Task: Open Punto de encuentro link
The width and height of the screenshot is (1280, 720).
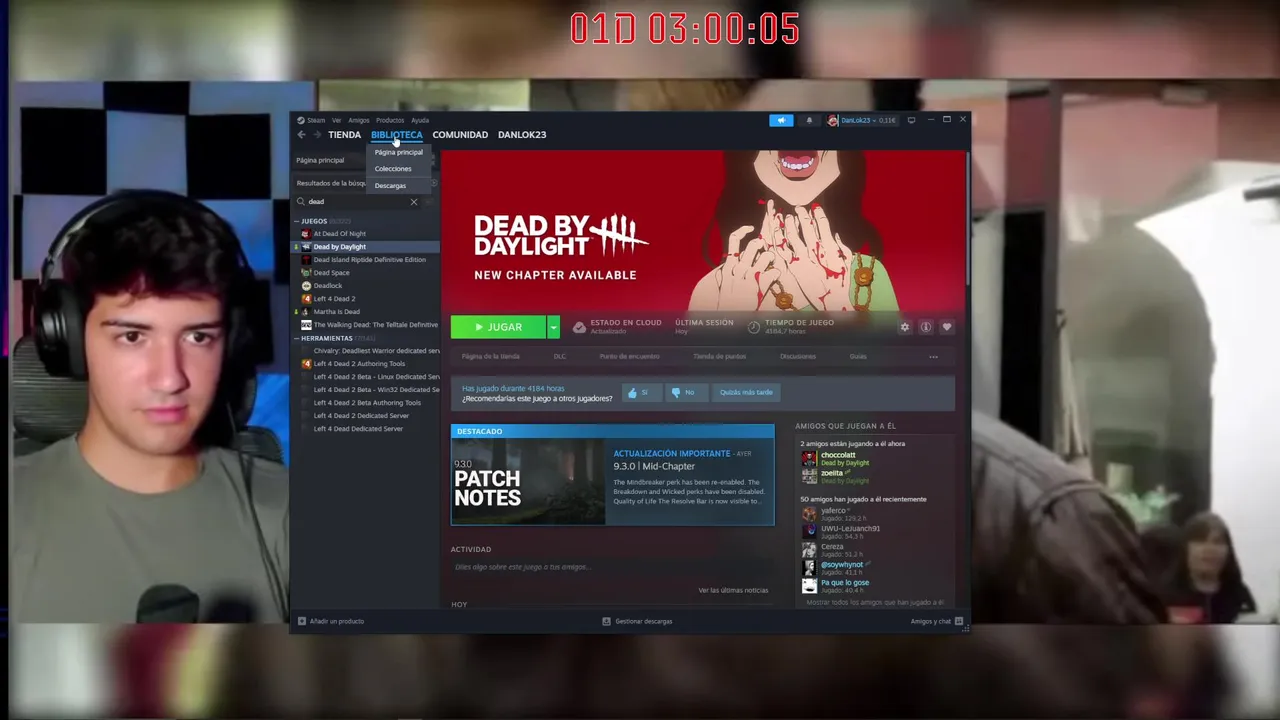Action: [x=629, y=356]
